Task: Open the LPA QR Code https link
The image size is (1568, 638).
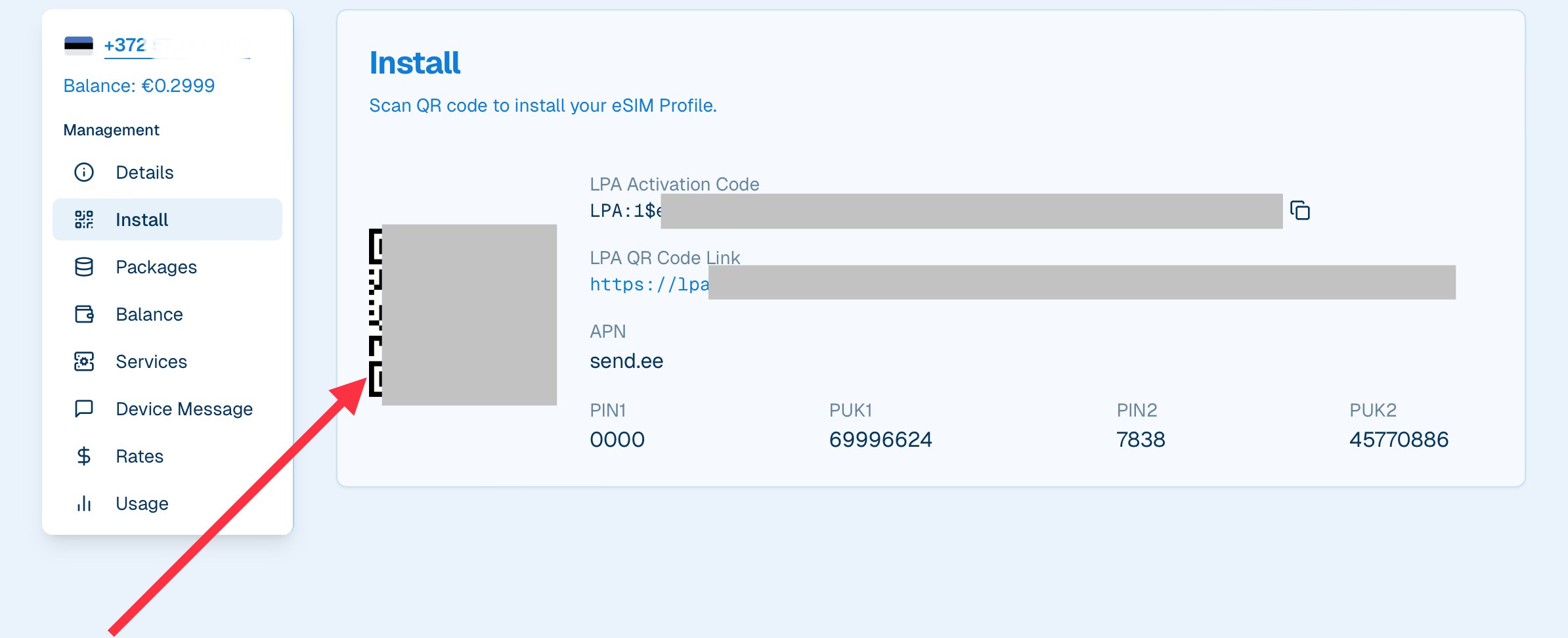Action: pyautogui.click(x=1022, y=283)
